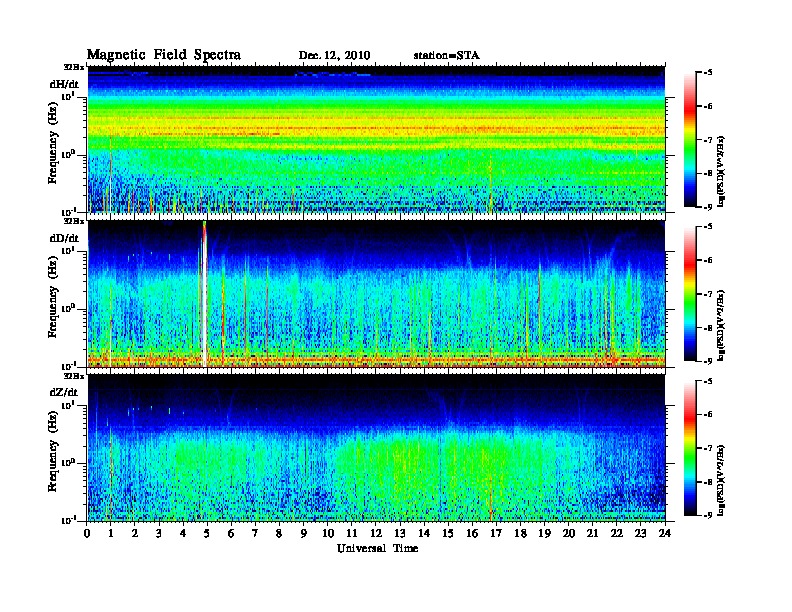Click the dD/dt panel label
The width and height of the screenshot is (792, 612).
[64, 238]
